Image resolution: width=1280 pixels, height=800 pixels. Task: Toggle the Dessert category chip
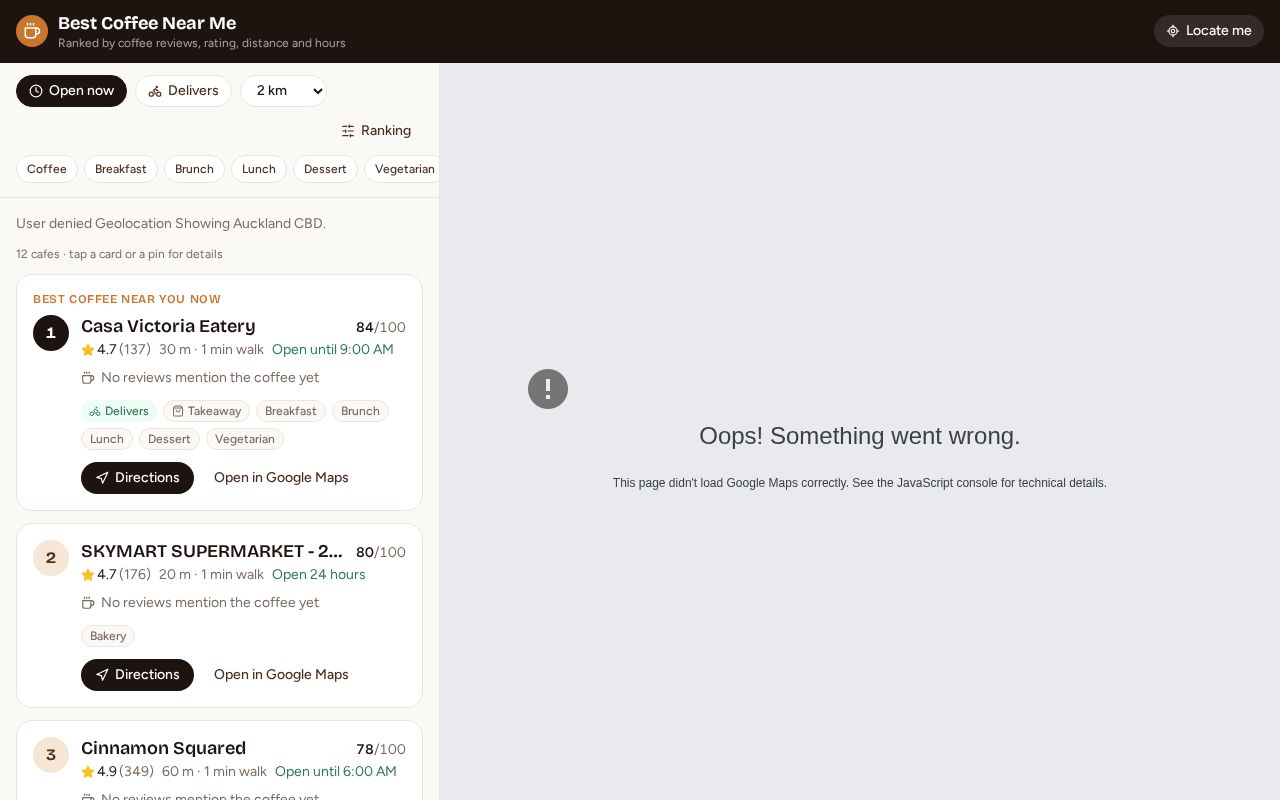(x=325, y=169)
